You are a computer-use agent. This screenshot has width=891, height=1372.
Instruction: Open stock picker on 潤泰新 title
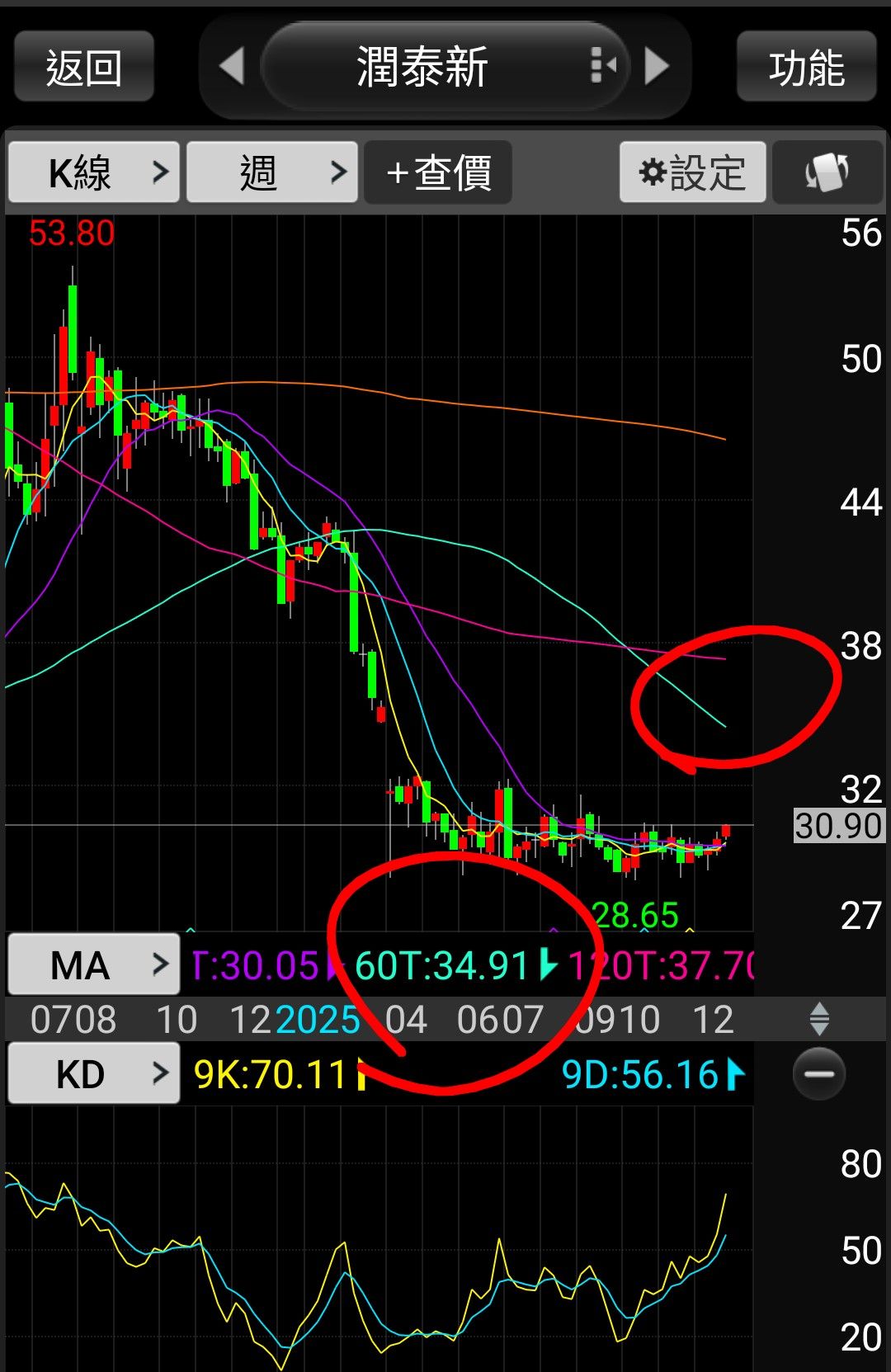(x=422, y=67)
